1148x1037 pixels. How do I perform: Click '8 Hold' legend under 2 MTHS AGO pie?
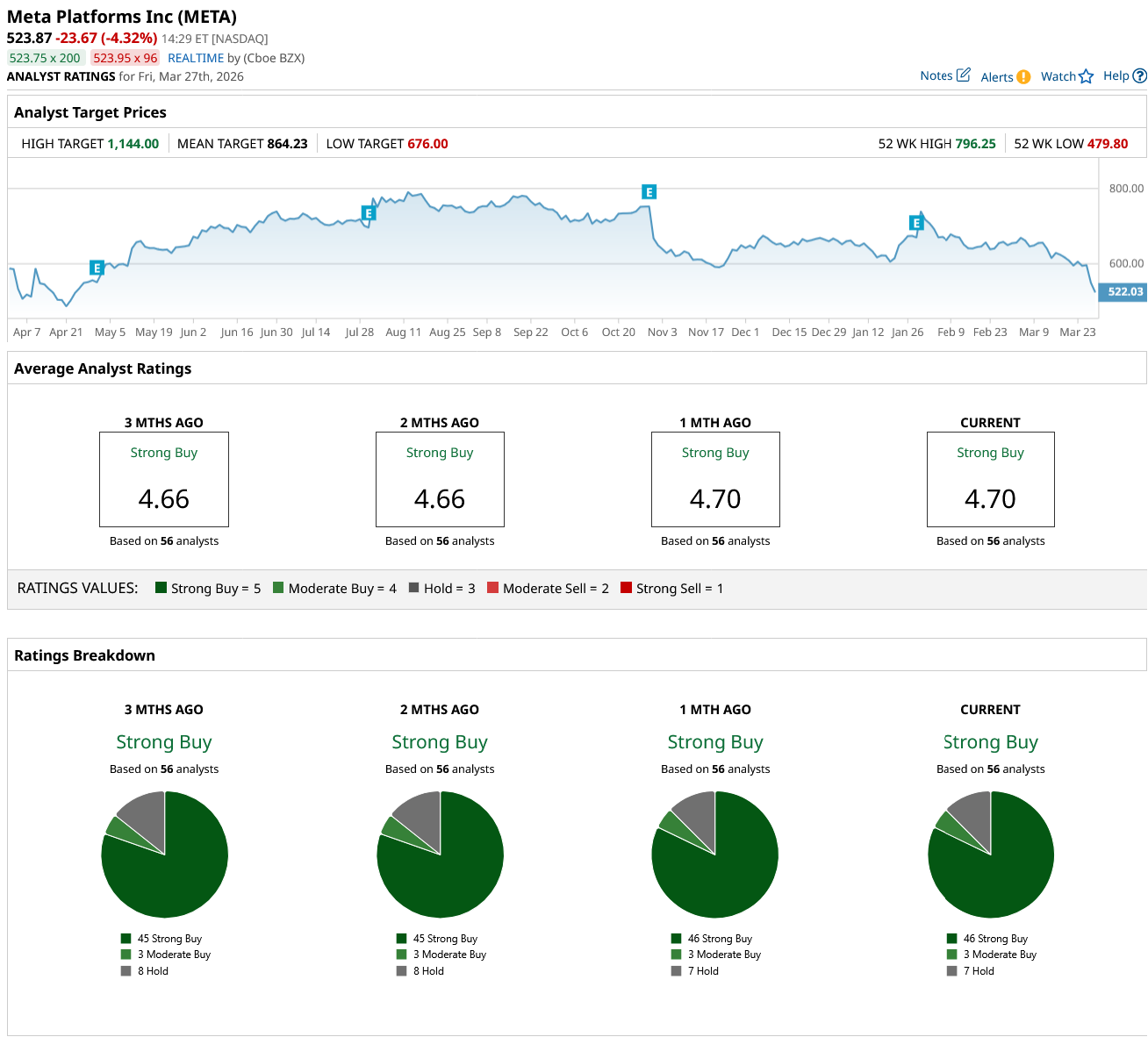pyautogui.click(x=428, y=971)
